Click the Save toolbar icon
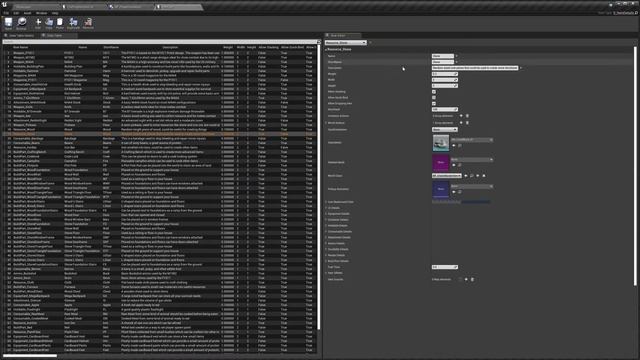640x360 pixels. pyautogui.click(x=8, y=23)
